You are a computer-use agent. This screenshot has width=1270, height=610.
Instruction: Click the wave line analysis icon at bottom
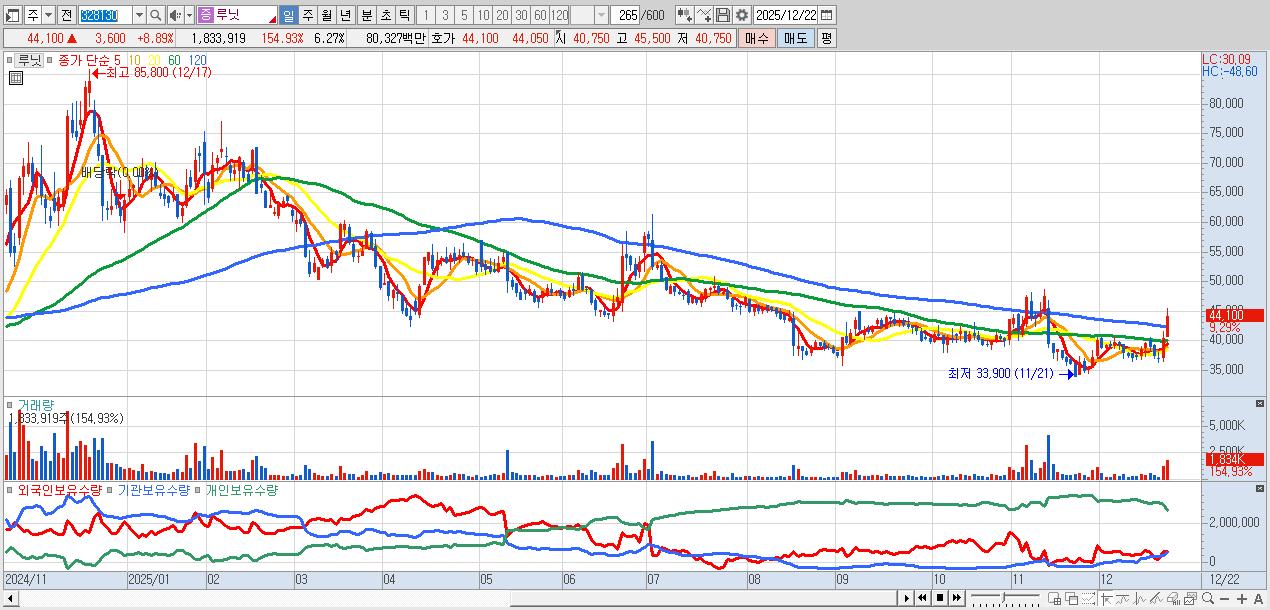click(1140, 599)
